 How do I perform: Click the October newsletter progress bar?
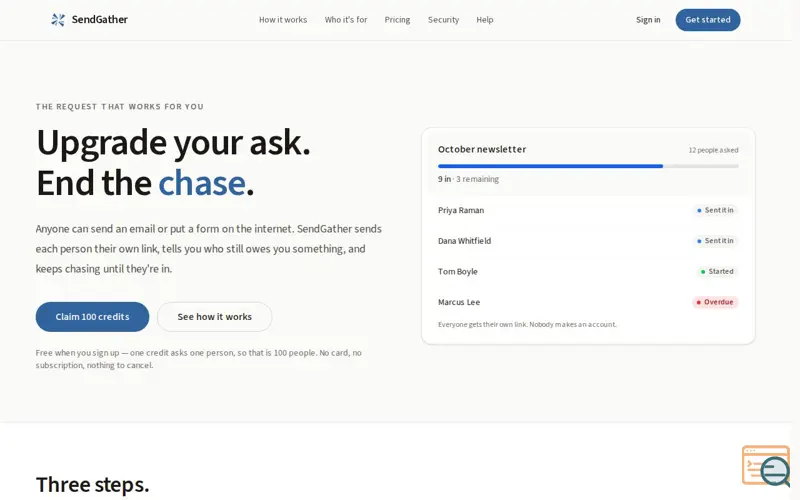coord(588,166)
